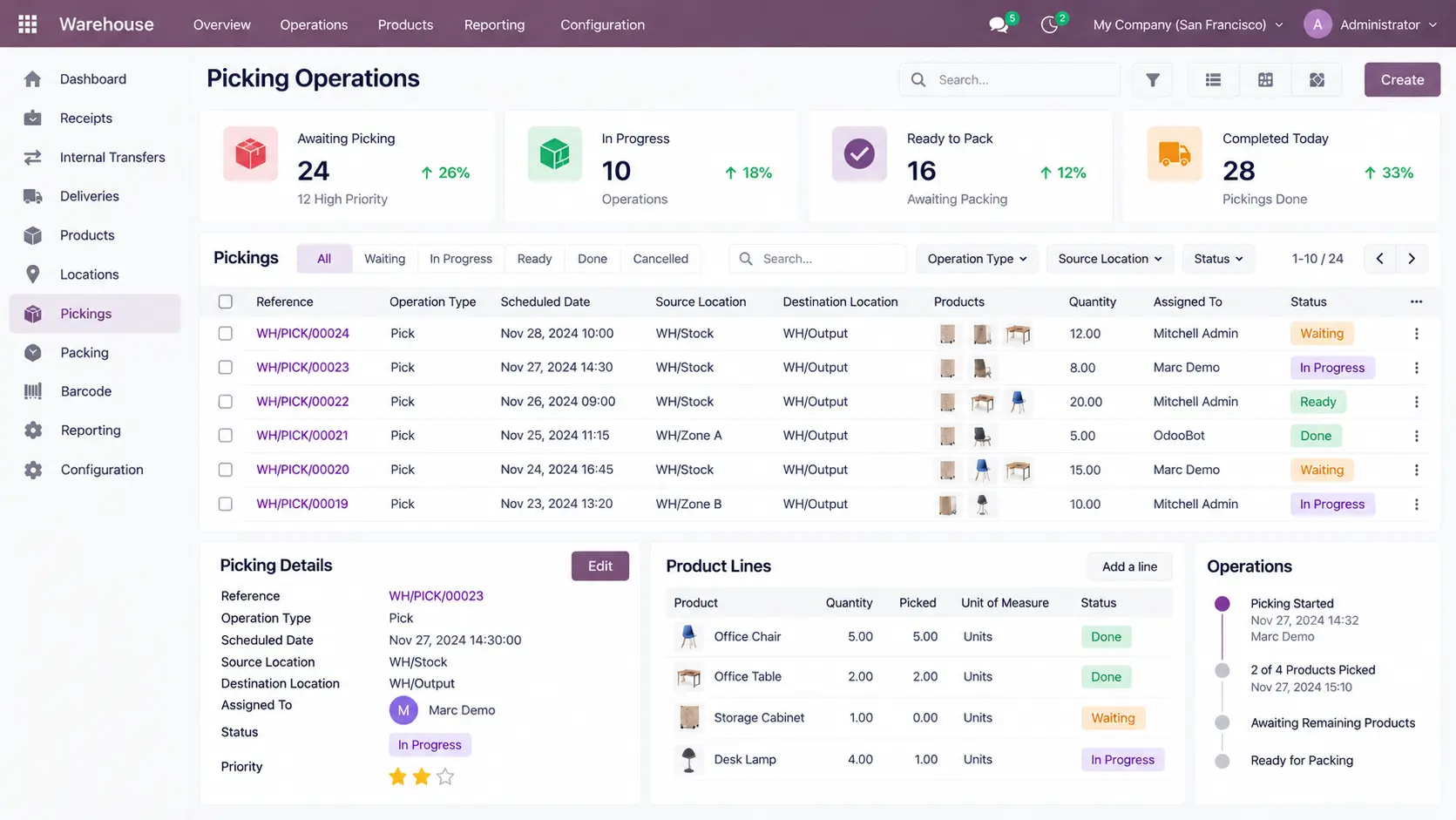
Task: Go to previous page of pickings
Action: (x=1379, y=259)
